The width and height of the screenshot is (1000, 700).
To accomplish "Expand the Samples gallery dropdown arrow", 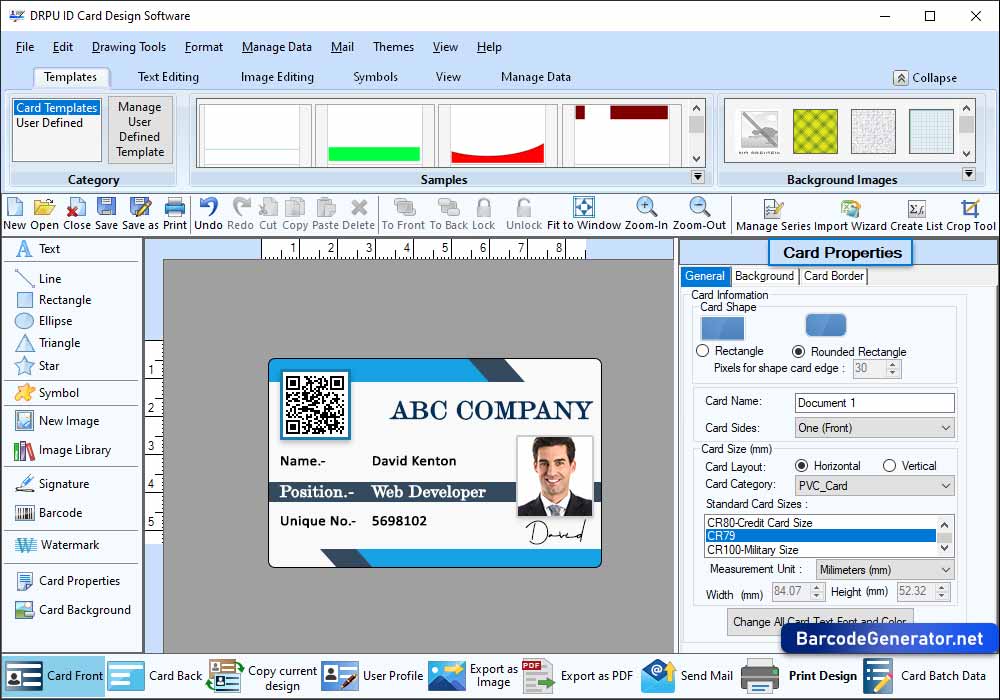I will coord(697,177).
